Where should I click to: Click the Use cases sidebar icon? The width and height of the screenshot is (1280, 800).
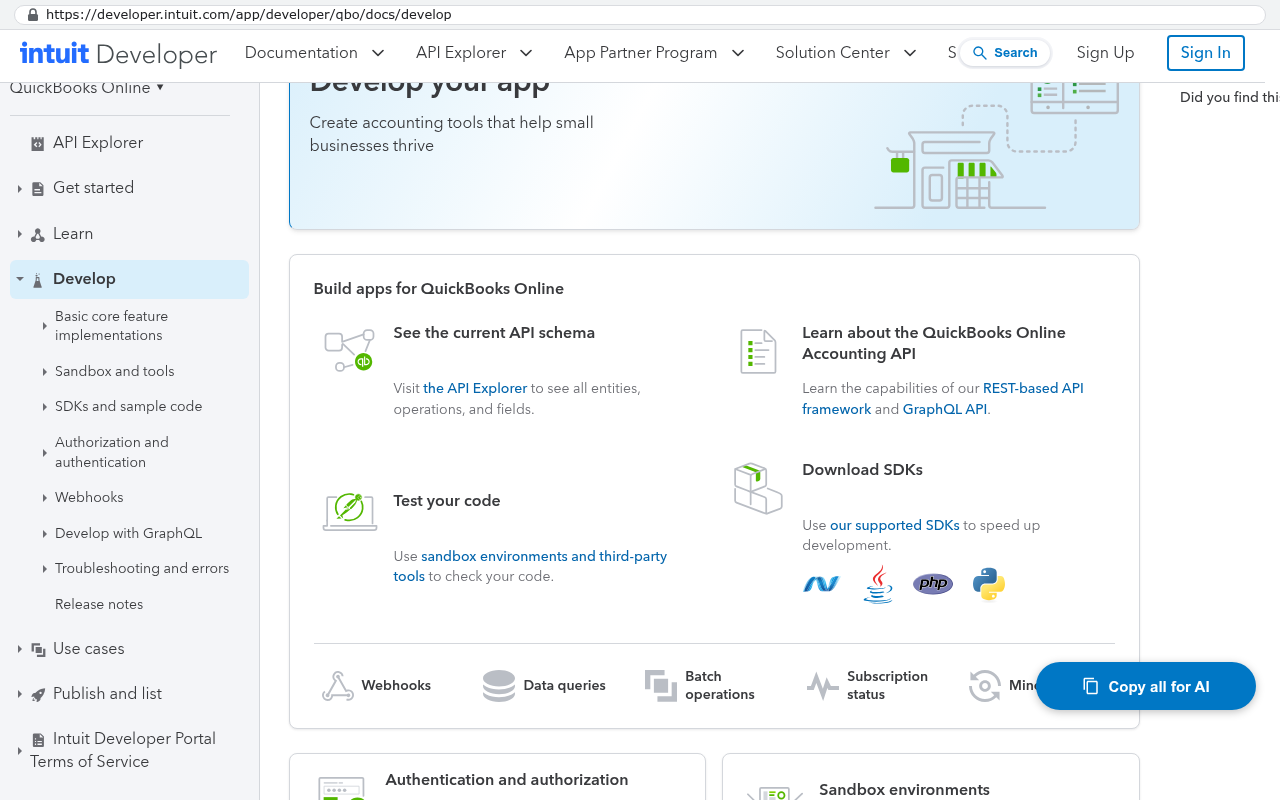coord(38,650)
